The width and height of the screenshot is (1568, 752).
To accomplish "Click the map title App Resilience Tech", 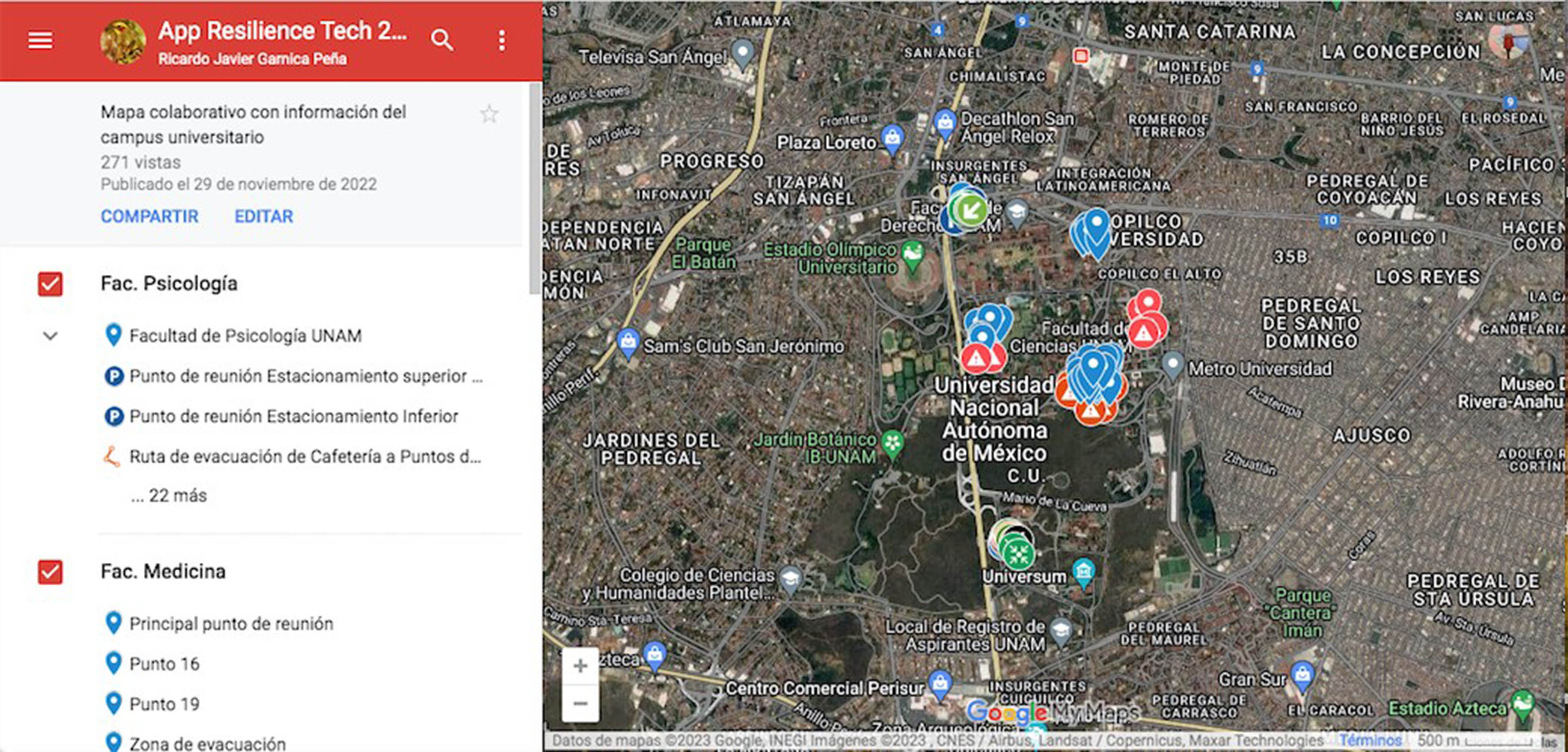I will [x=282, y=31].
